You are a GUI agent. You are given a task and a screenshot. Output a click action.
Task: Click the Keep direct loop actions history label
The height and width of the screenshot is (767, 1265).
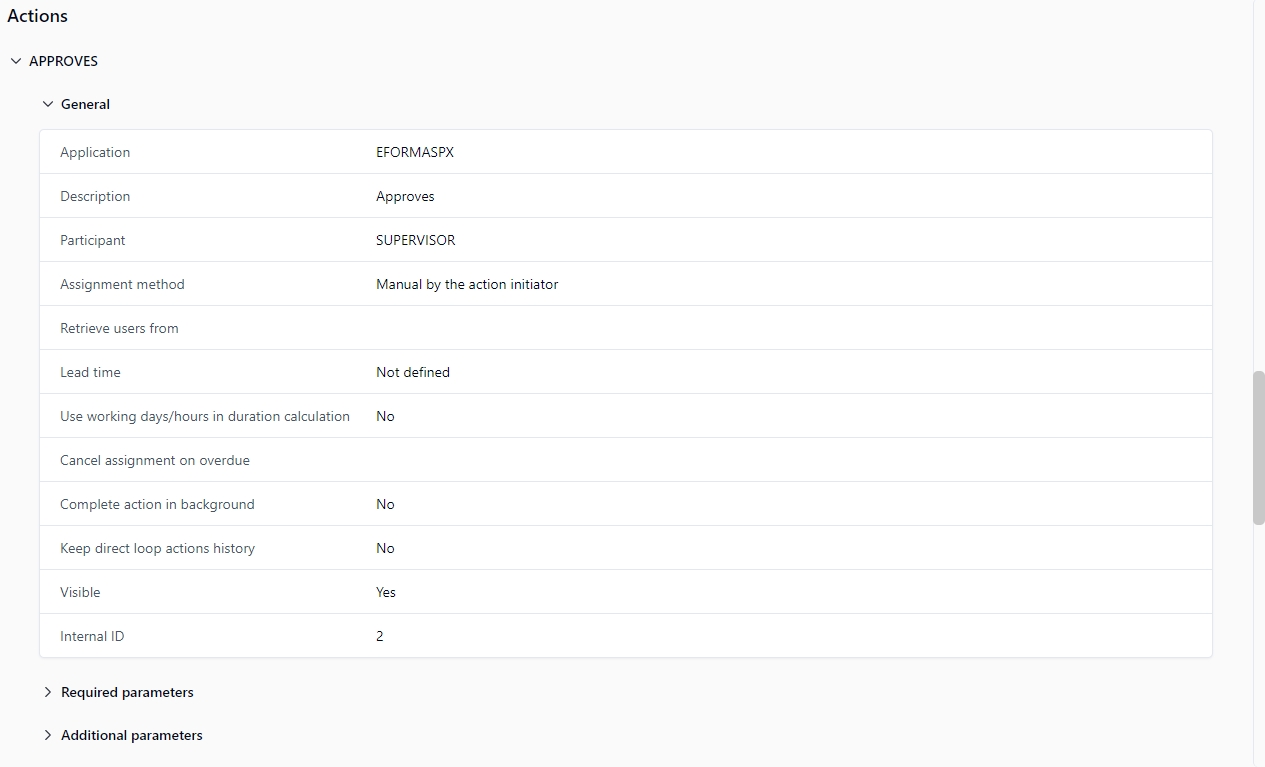pyautogui.click(x=157, y=548)
